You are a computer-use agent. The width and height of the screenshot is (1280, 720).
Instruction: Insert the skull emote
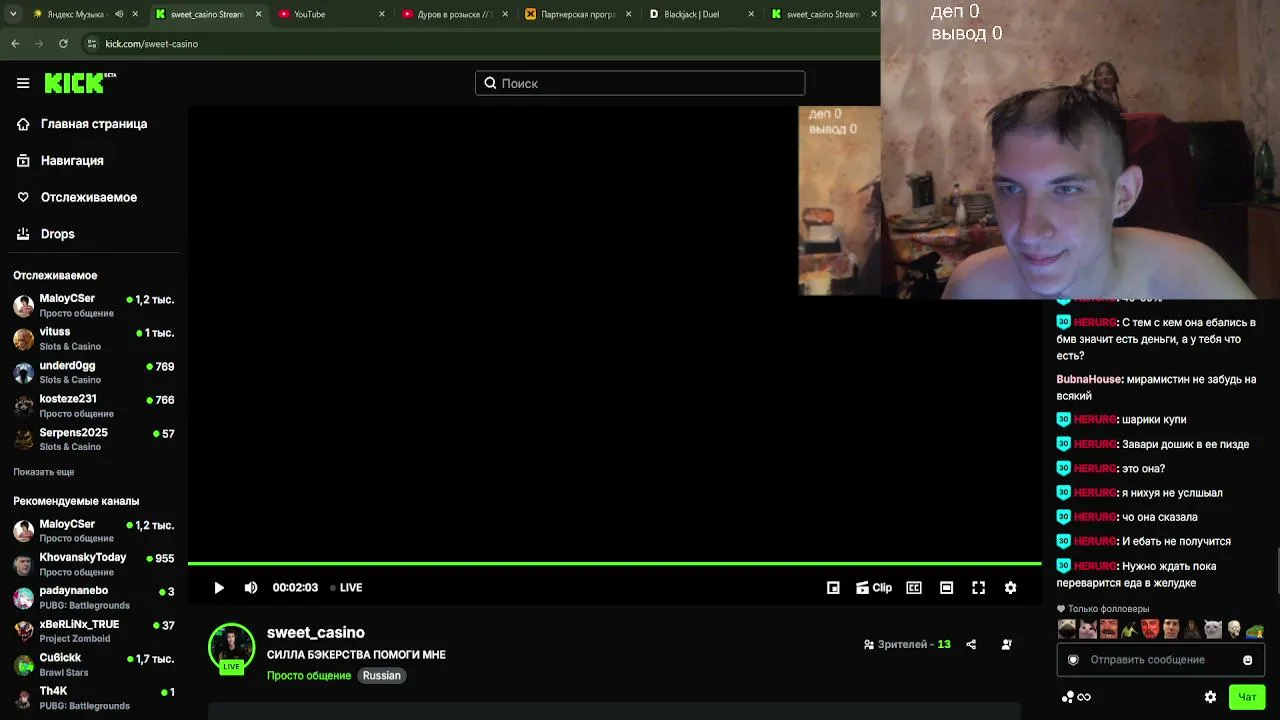pos(1234,629)
